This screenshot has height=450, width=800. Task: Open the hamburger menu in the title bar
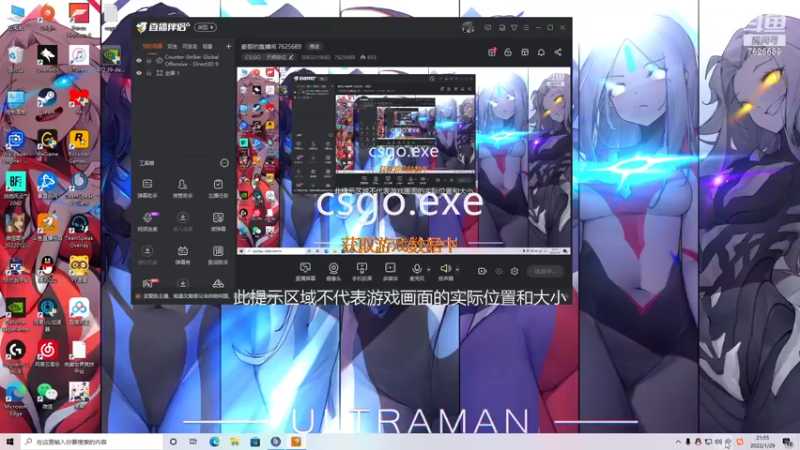pos(526,28)
